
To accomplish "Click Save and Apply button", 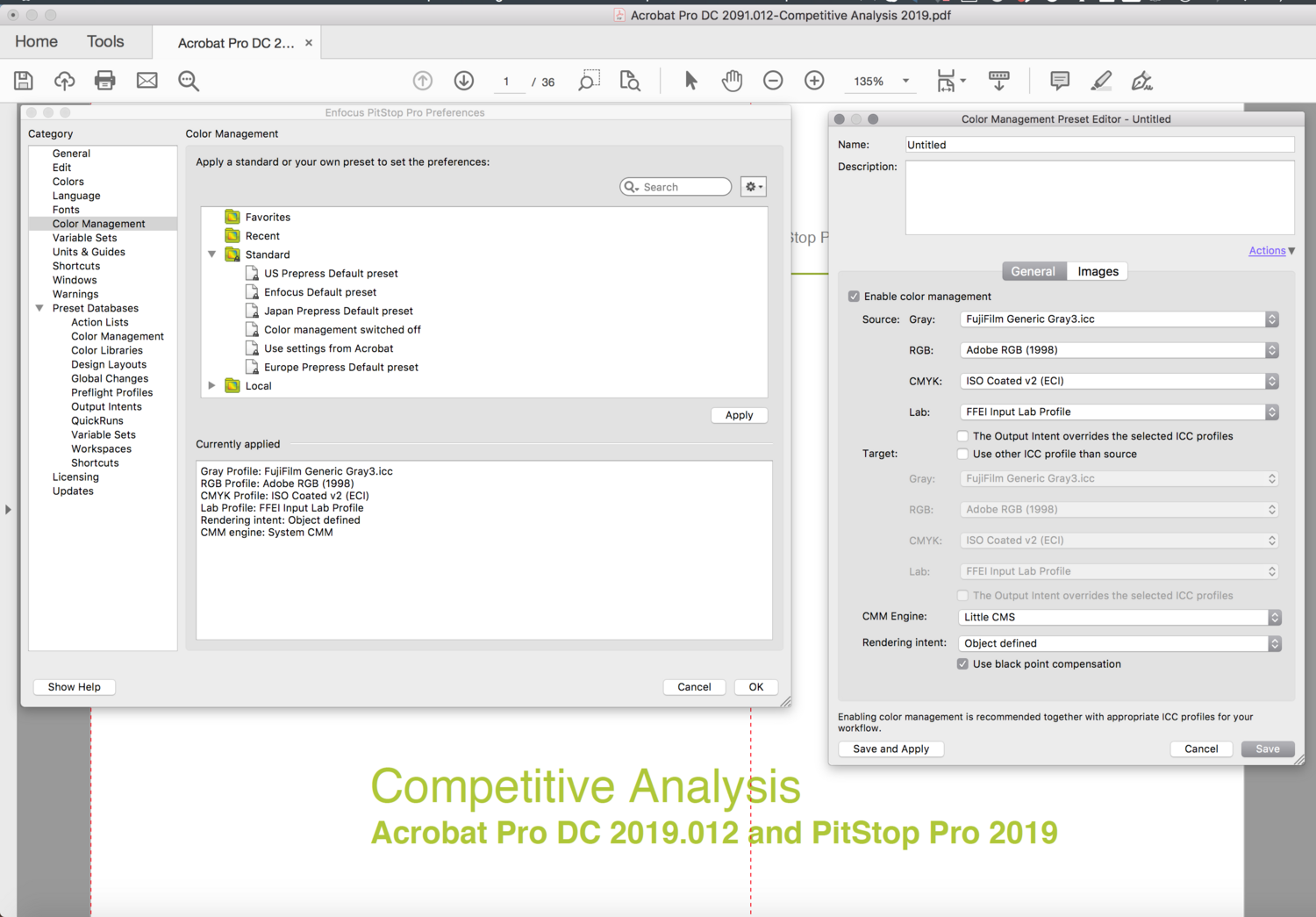I will (x=891, y=749).
